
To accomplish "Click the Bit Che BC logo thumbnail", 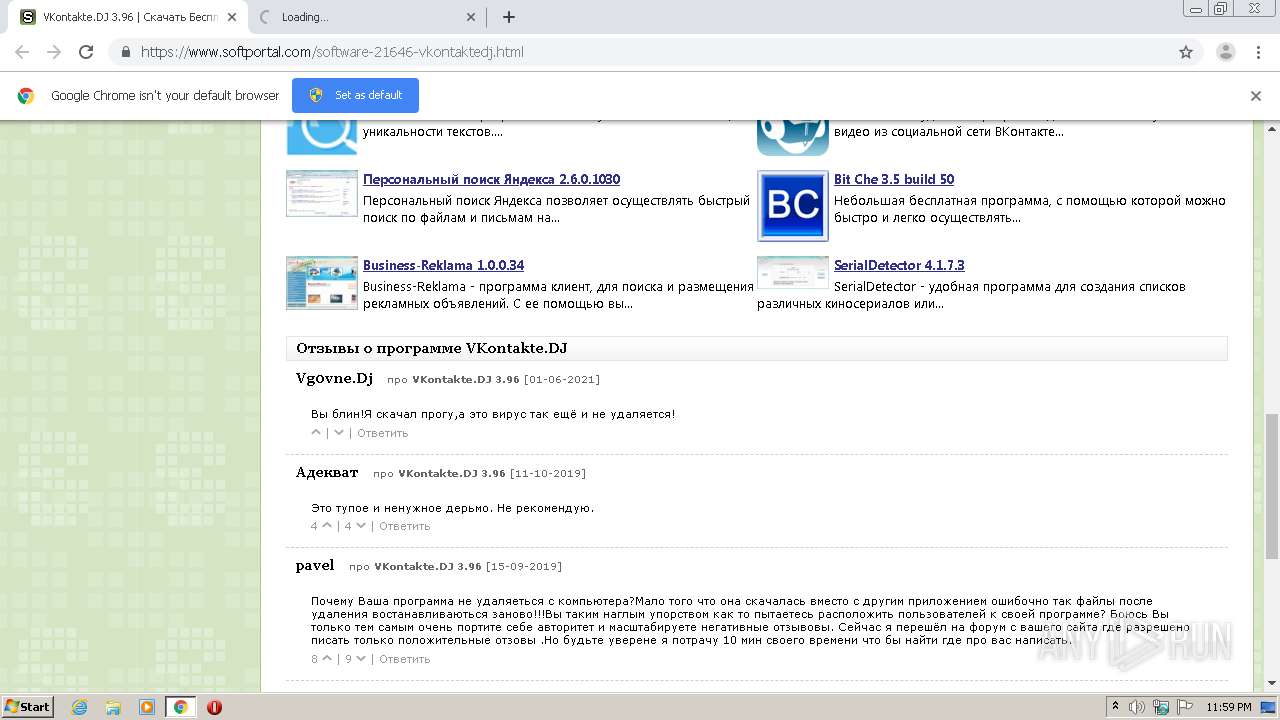I will 793,206.
